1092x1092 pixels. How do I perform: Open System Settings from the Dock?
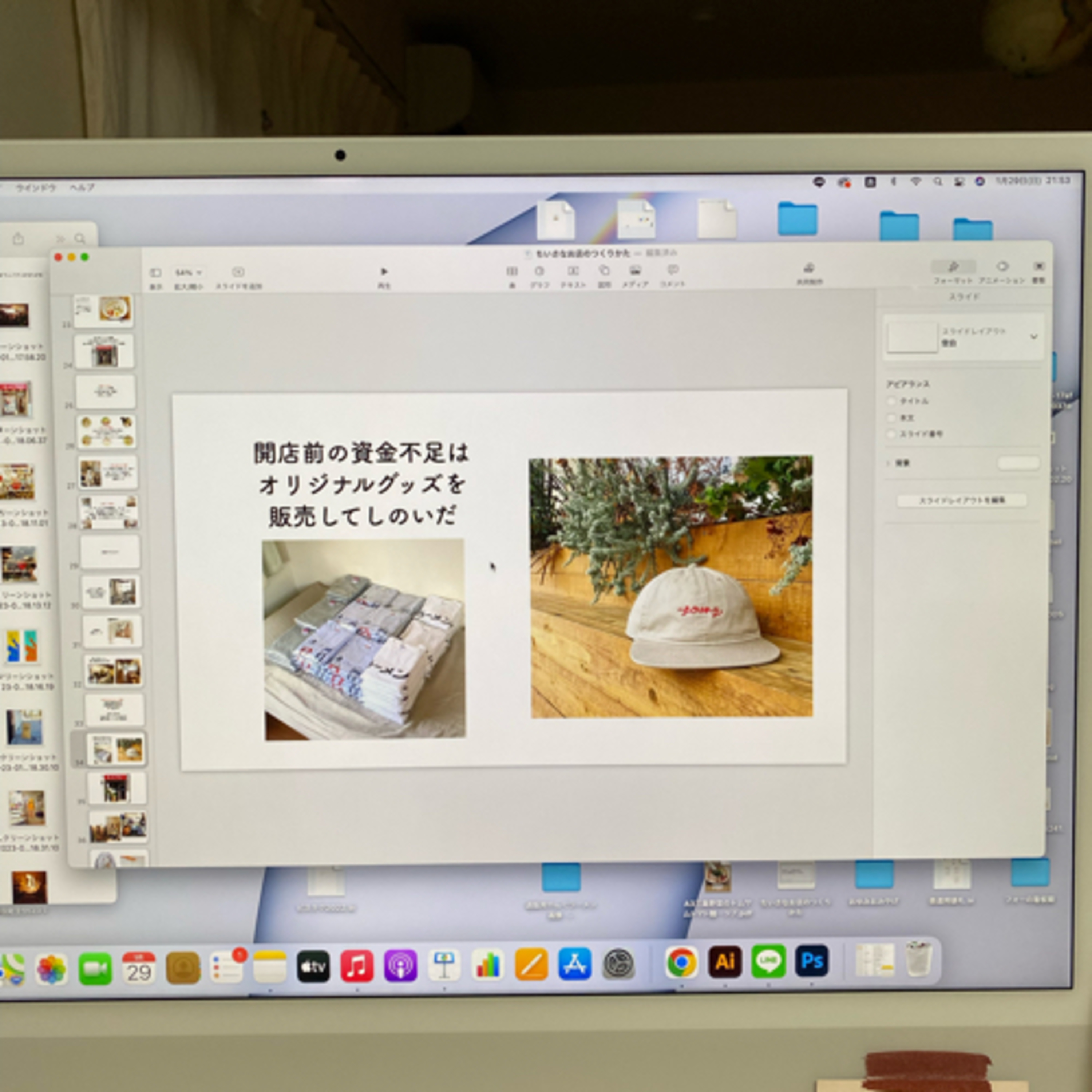coord(618,964)
